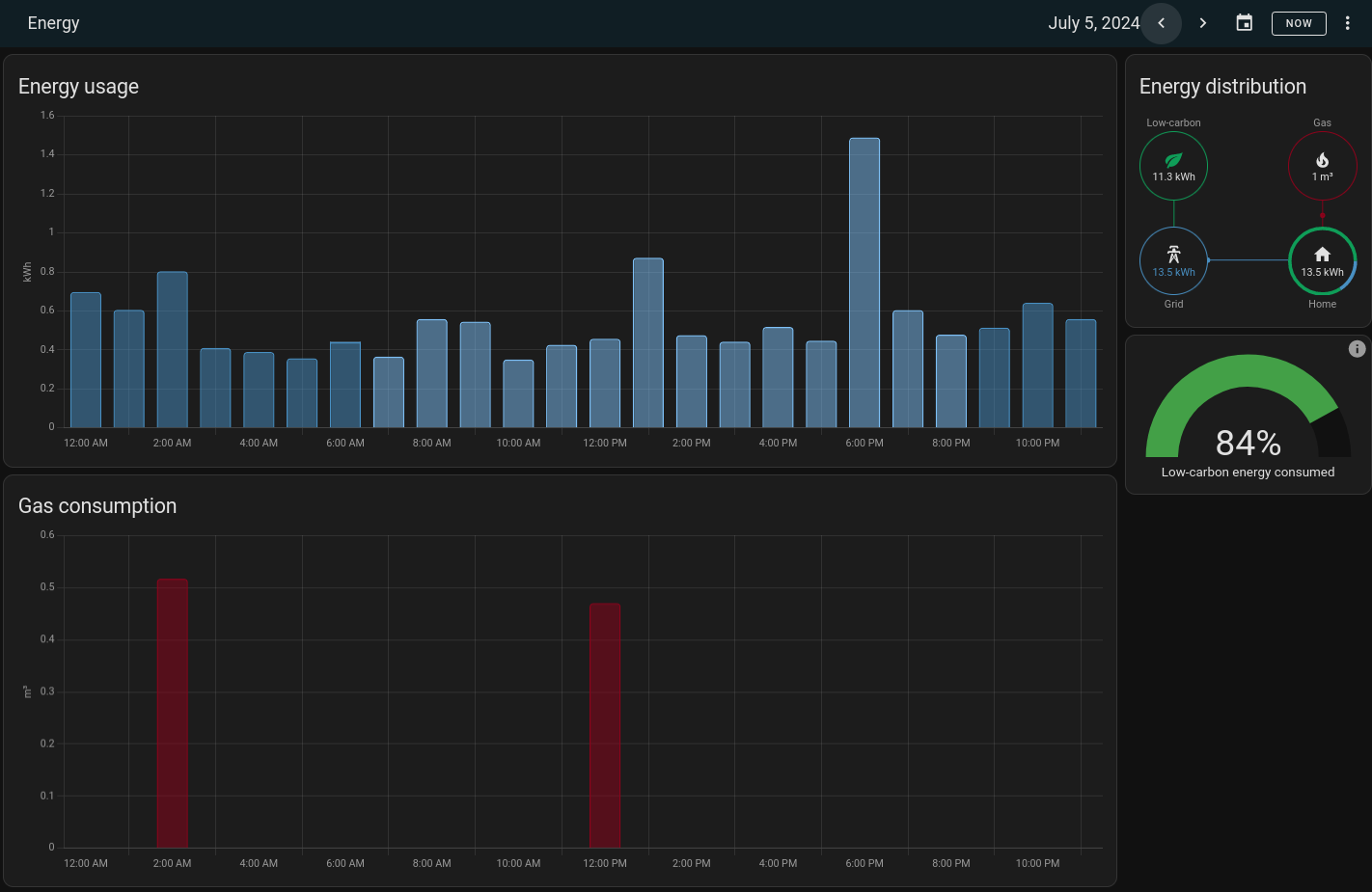
Task: Select the 6:00 PM peak energy bar
Action: tap(864, 283)
